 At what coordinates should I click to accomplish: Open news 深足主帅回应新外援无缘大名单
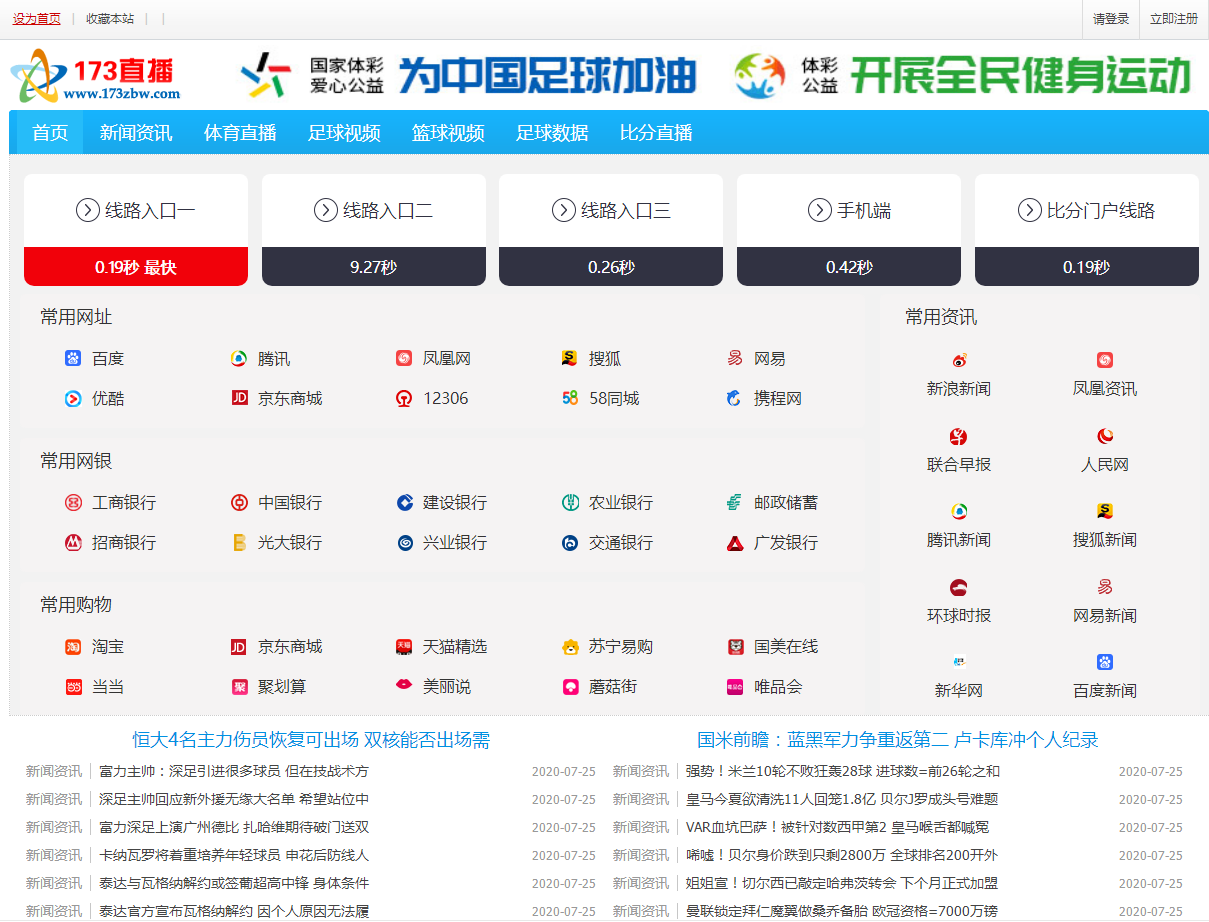pyautogui.click(x=234, y=799)
